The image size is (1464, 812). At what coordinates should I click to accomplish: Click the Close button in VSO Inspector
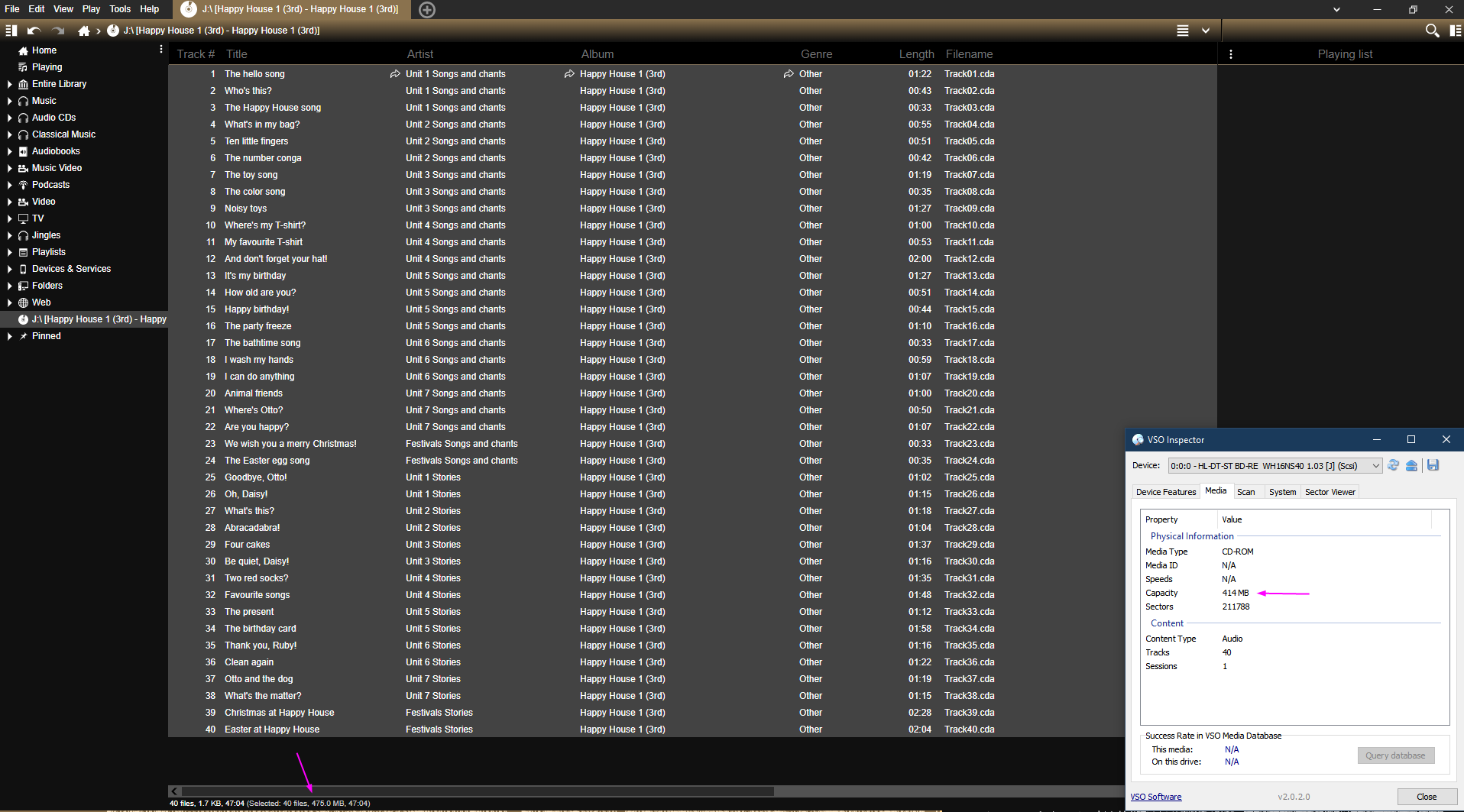(1426, 797)
